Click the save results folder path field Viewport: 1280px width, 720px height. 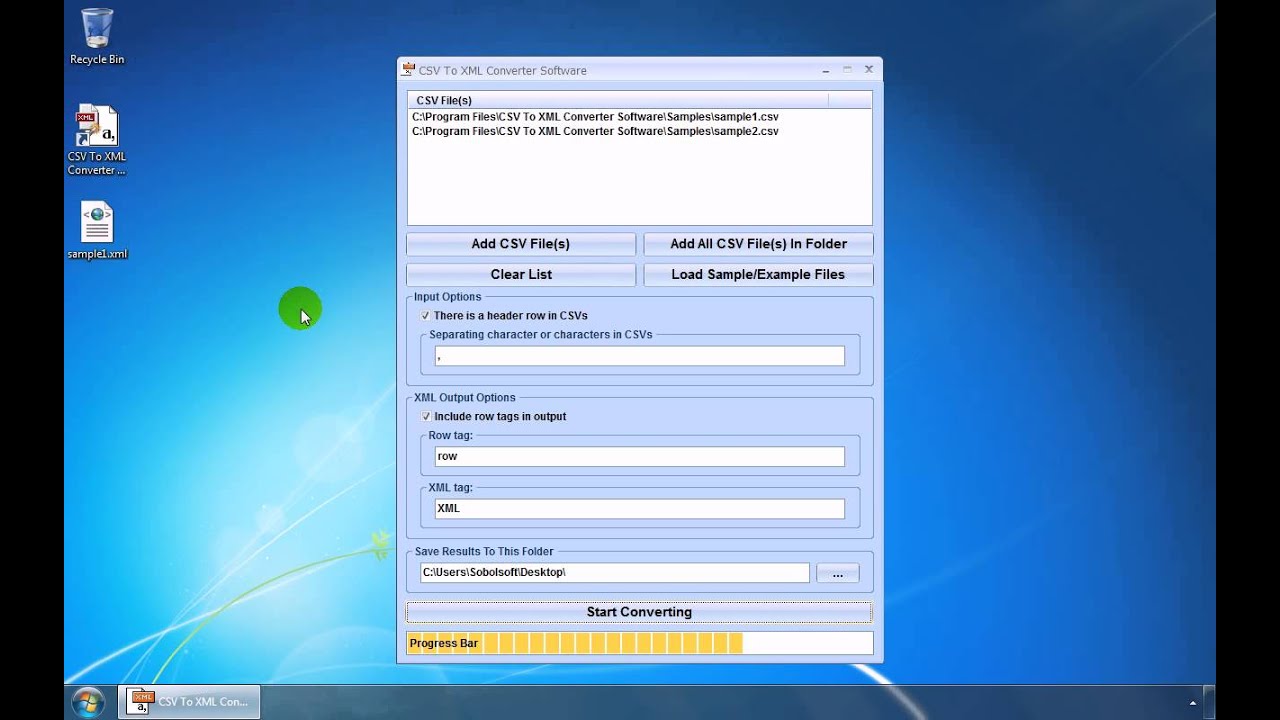(615, 572)
